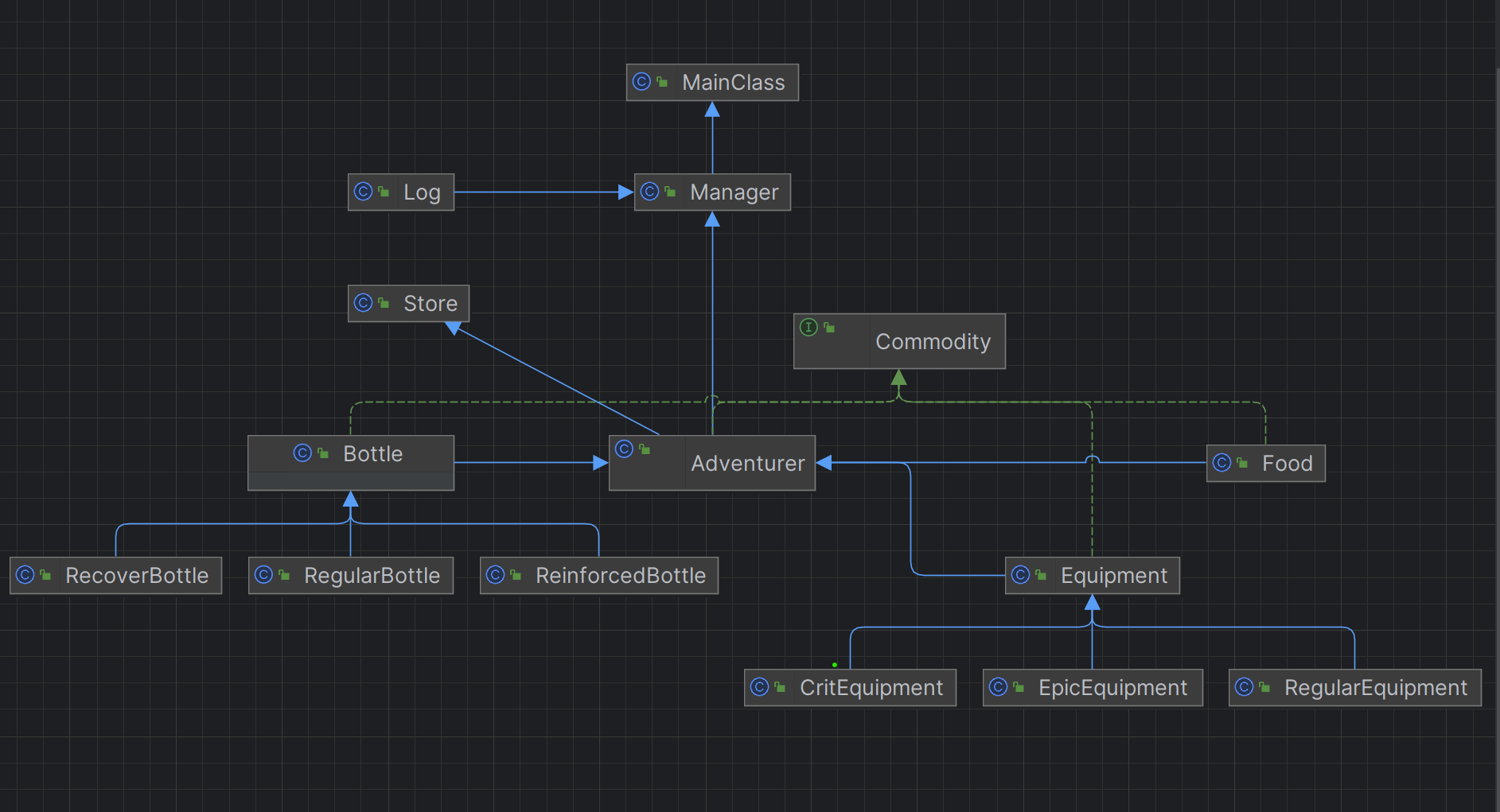This screenshot has width=1500, height=812.
Task: Select the EpicEquipment class label
Action: (x=1112, y=688)
